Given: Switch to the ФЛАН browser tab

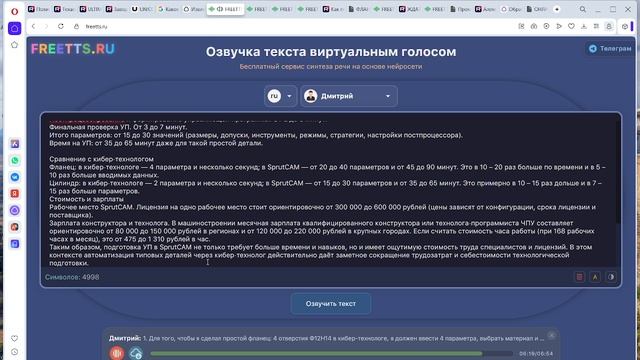Looking at the screenshot, I should pyautogui.click(x=358, y=9).
